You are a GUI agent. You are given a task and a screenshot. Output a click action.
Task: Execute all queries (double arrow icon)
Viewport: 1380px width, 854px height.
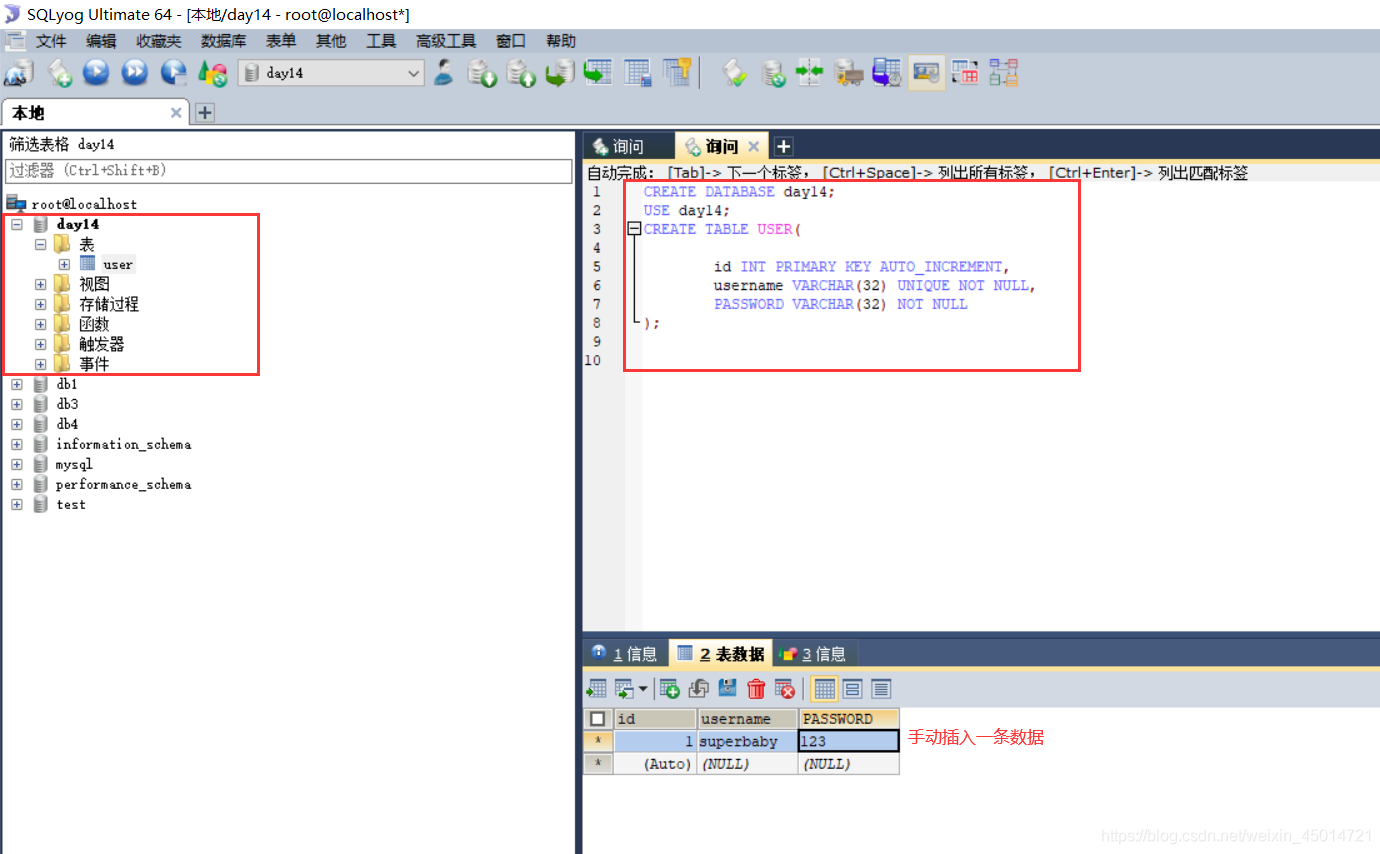135,72
